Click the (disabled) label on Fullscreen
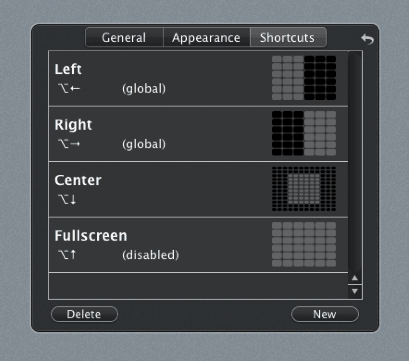409x361 pixels. point(150,255)
